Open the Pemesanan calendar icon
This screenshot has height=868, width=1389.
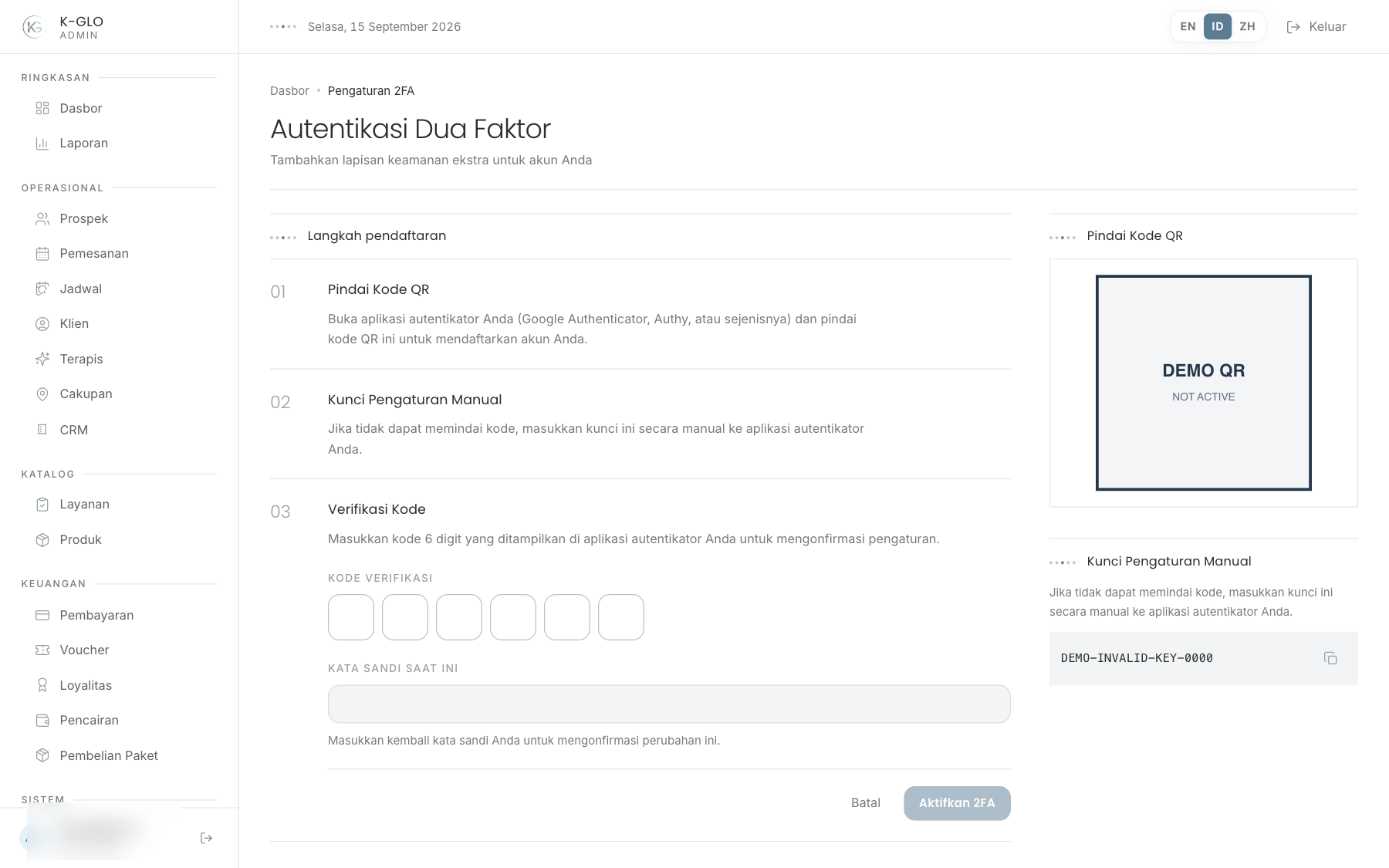(42, 254)
